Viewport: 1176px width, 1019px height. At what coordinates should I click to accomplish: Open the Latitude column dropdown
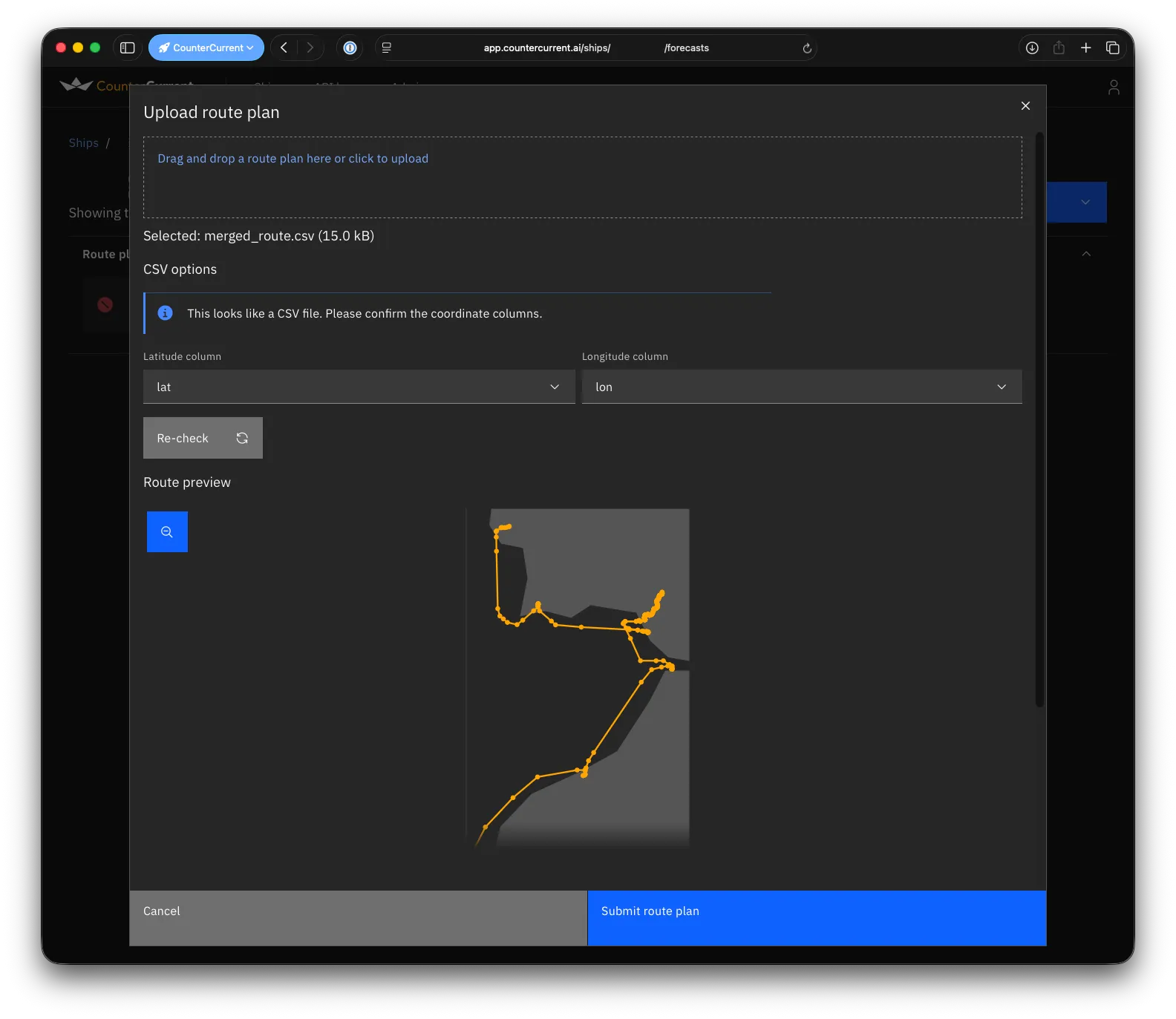pos(359,387)
